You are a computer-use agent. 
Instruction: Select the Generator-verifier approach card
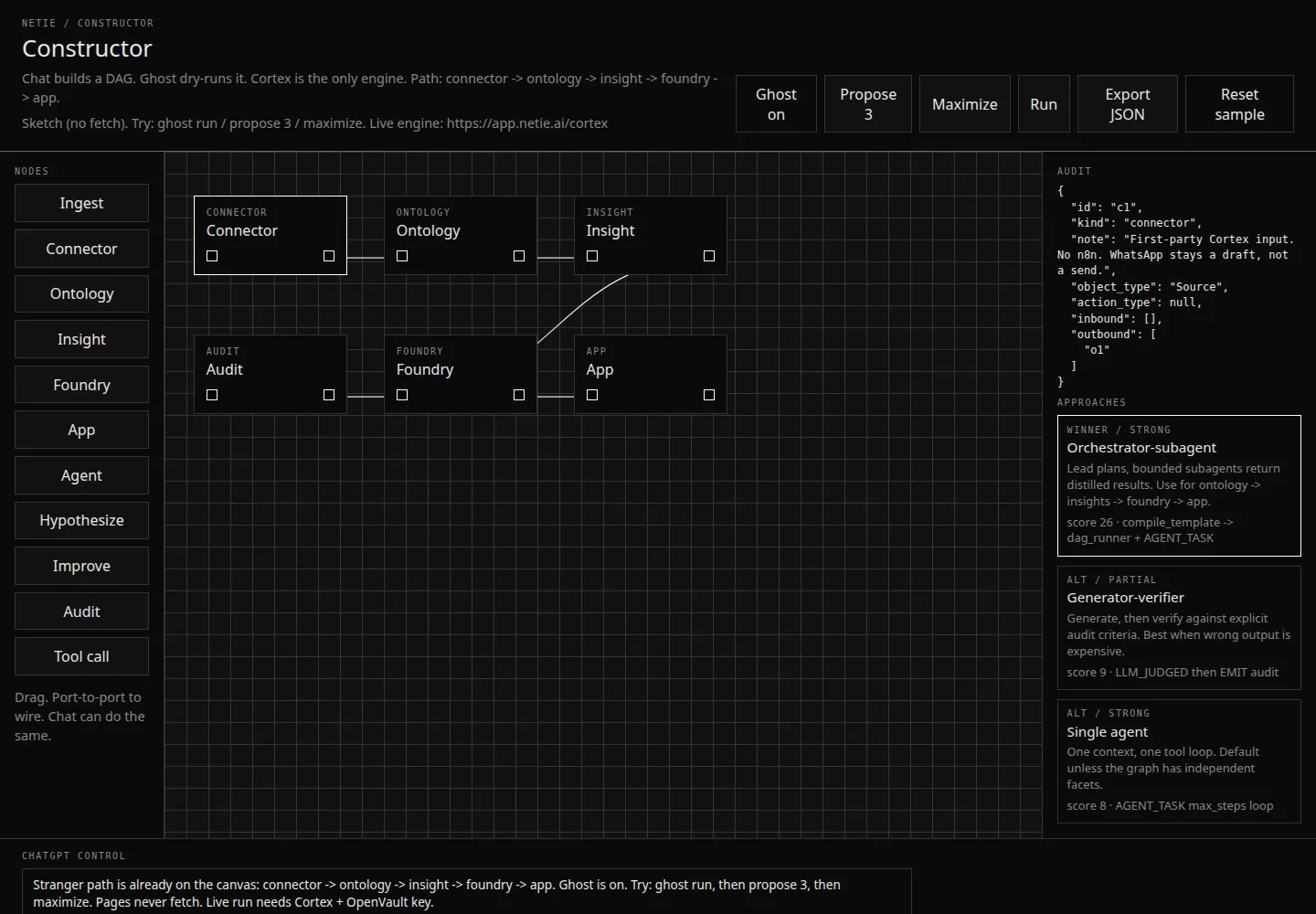click(x=1179, y=628)
